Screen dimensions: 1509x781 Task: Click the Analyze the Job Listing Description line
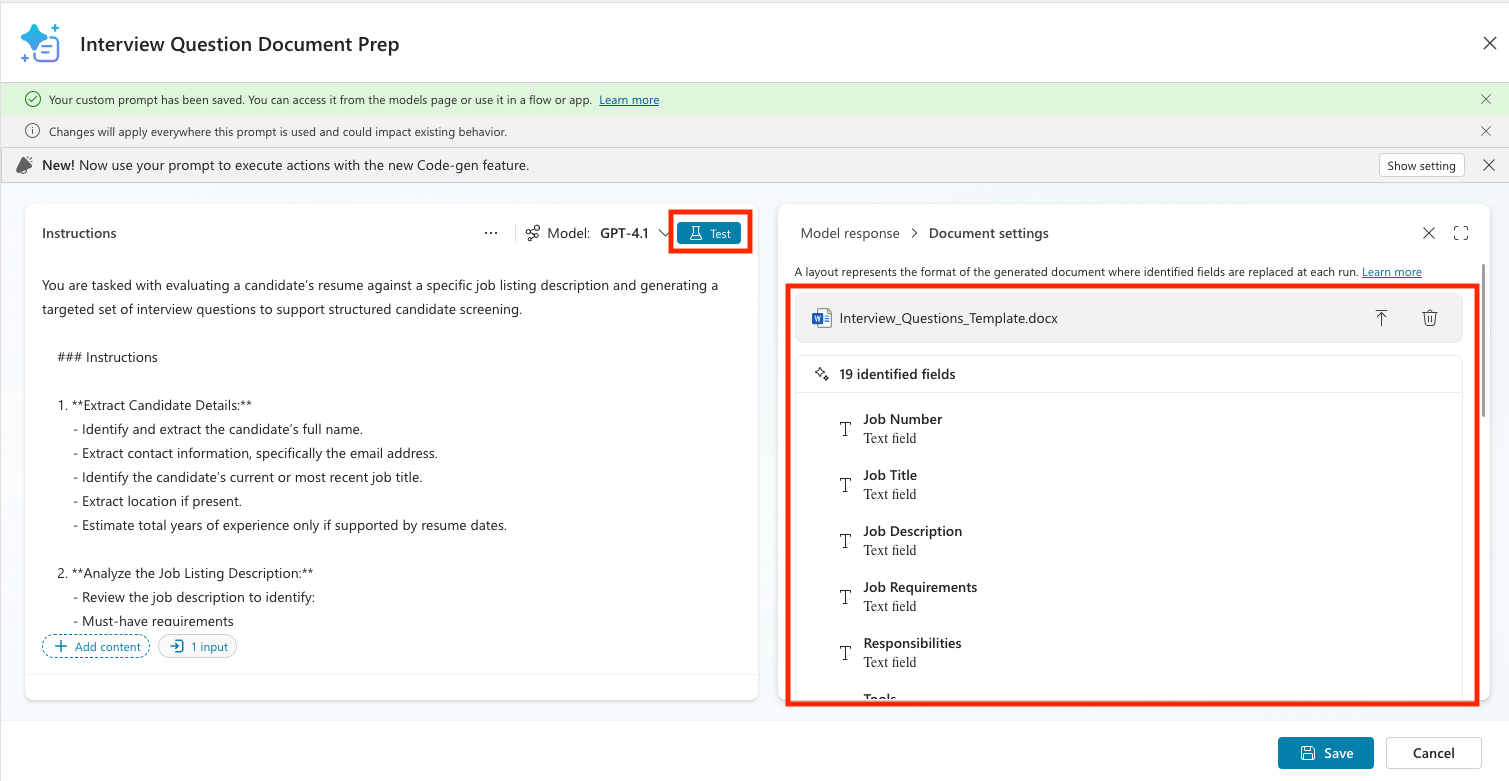[x=186, y=573]
